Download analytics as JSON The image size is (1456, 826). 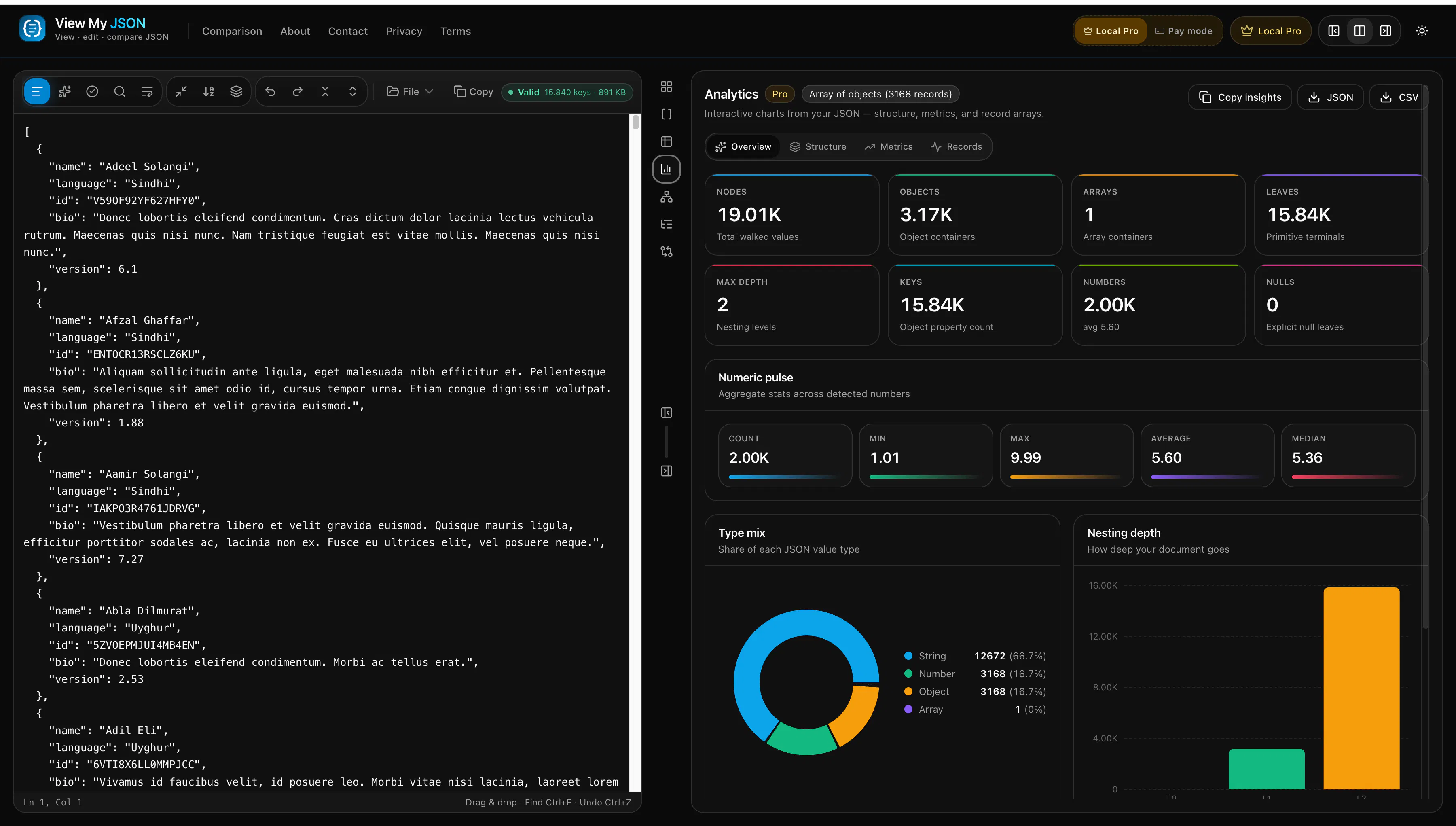[x=1330, y=97]
